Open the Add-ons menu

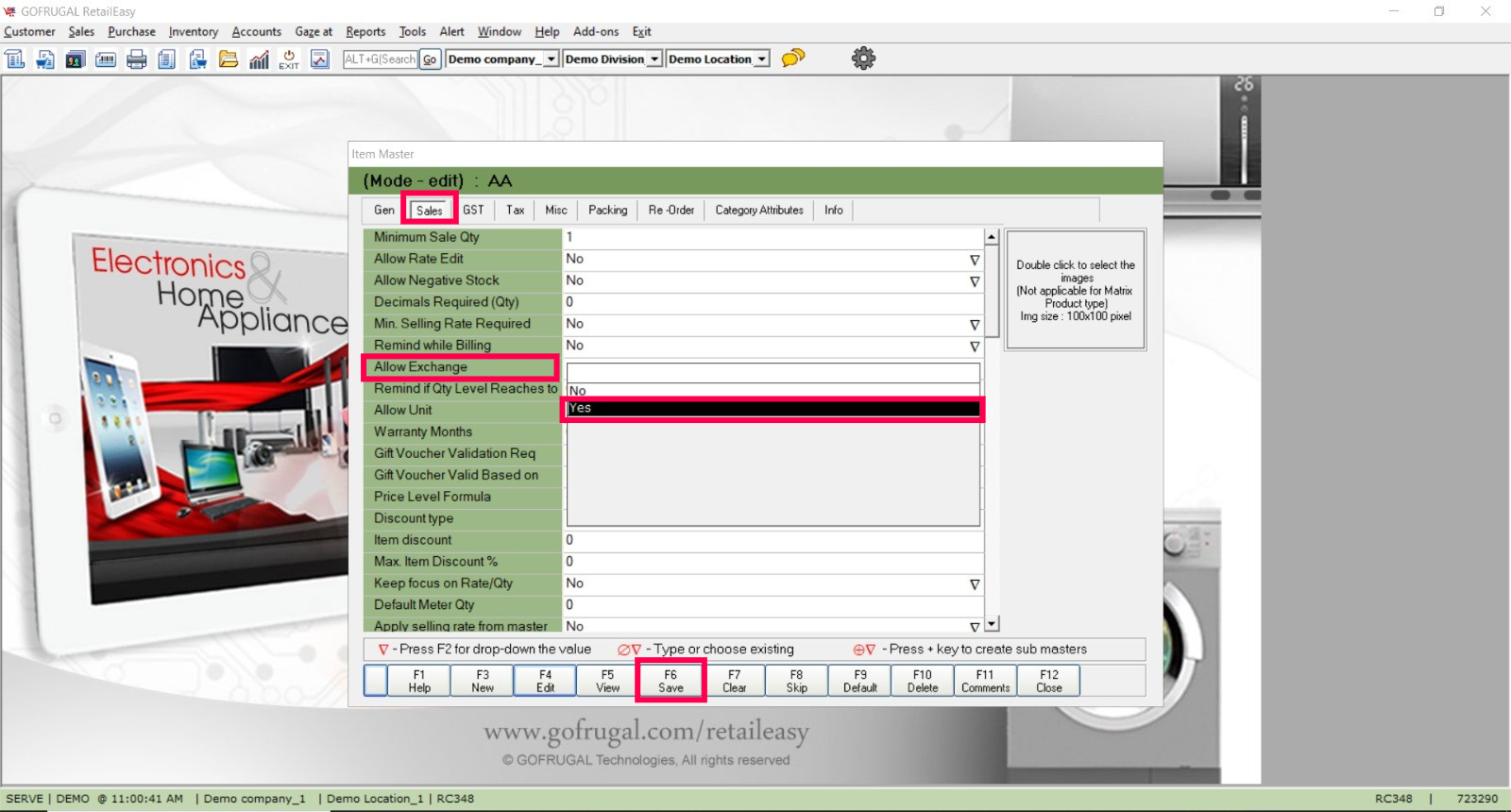click(596, 32)
